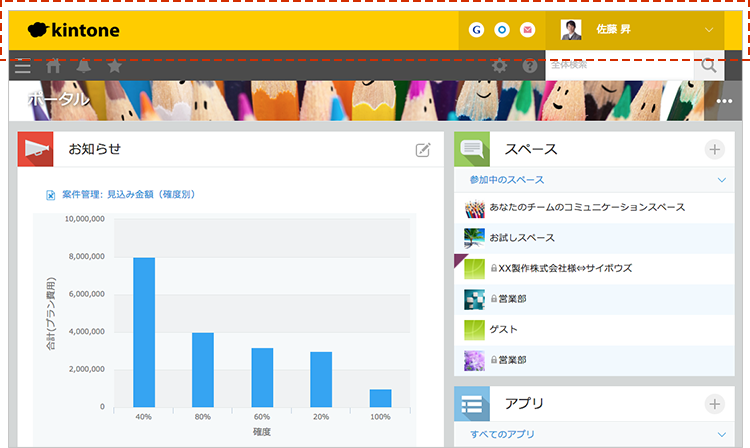
Task: Add a new space with plus button
Action: pos(714,150)
